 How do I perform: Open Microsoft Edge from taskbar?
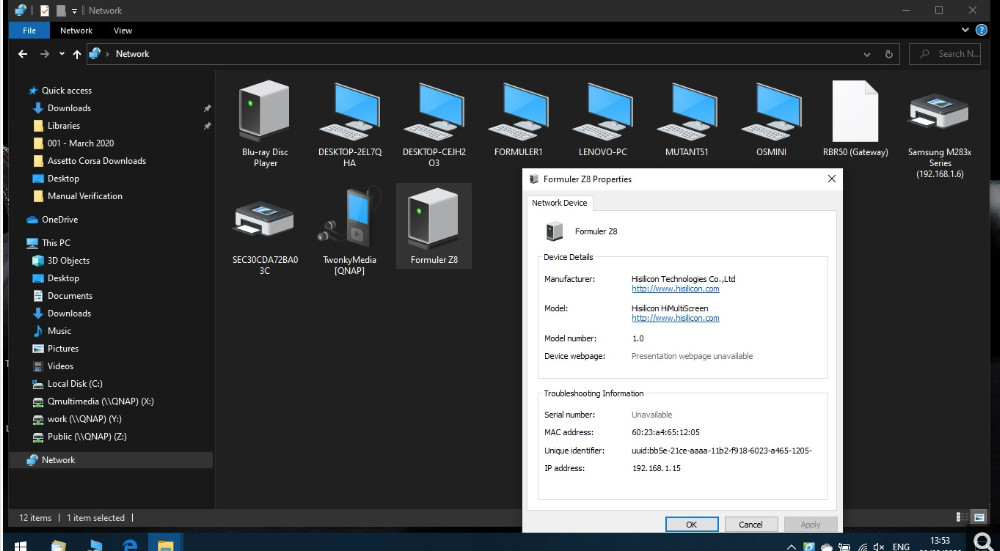point(130,545)
